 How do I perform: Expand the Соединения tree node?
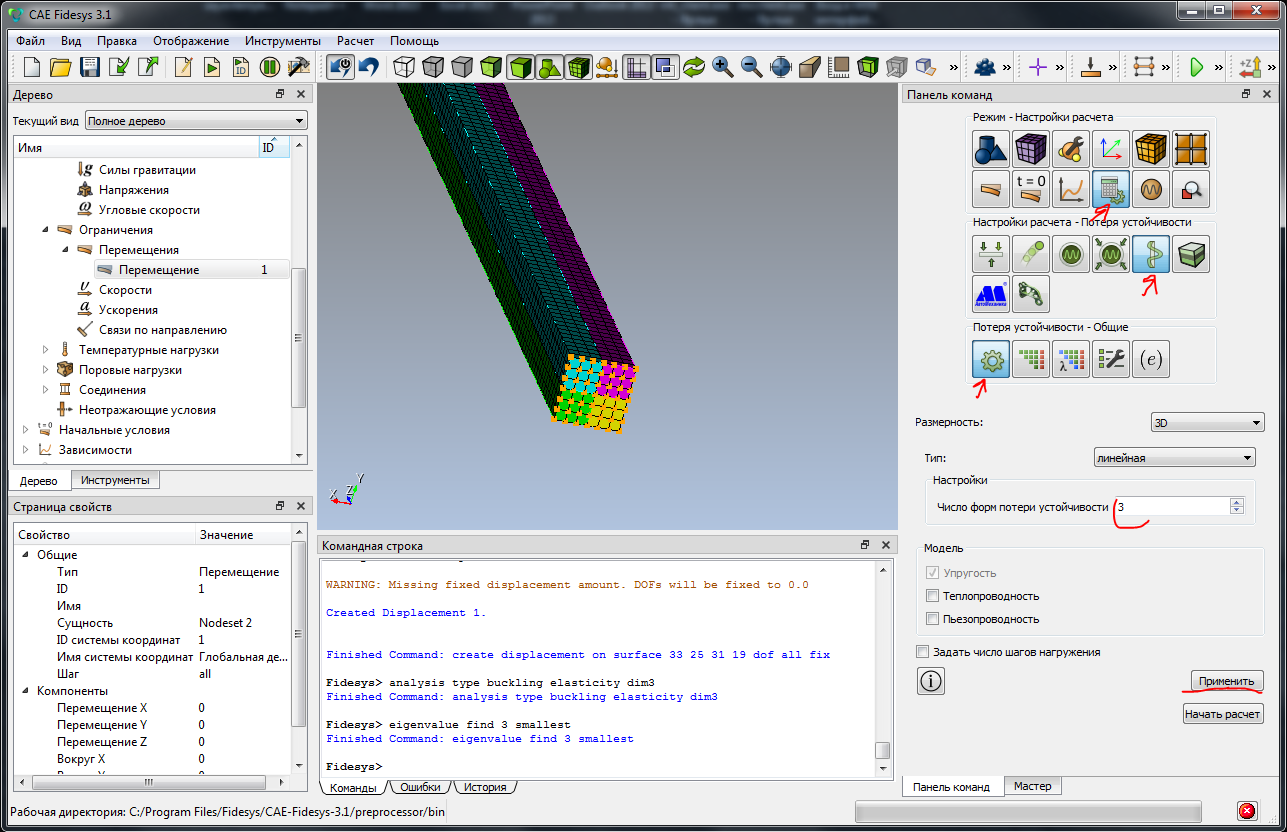point(45,390)
